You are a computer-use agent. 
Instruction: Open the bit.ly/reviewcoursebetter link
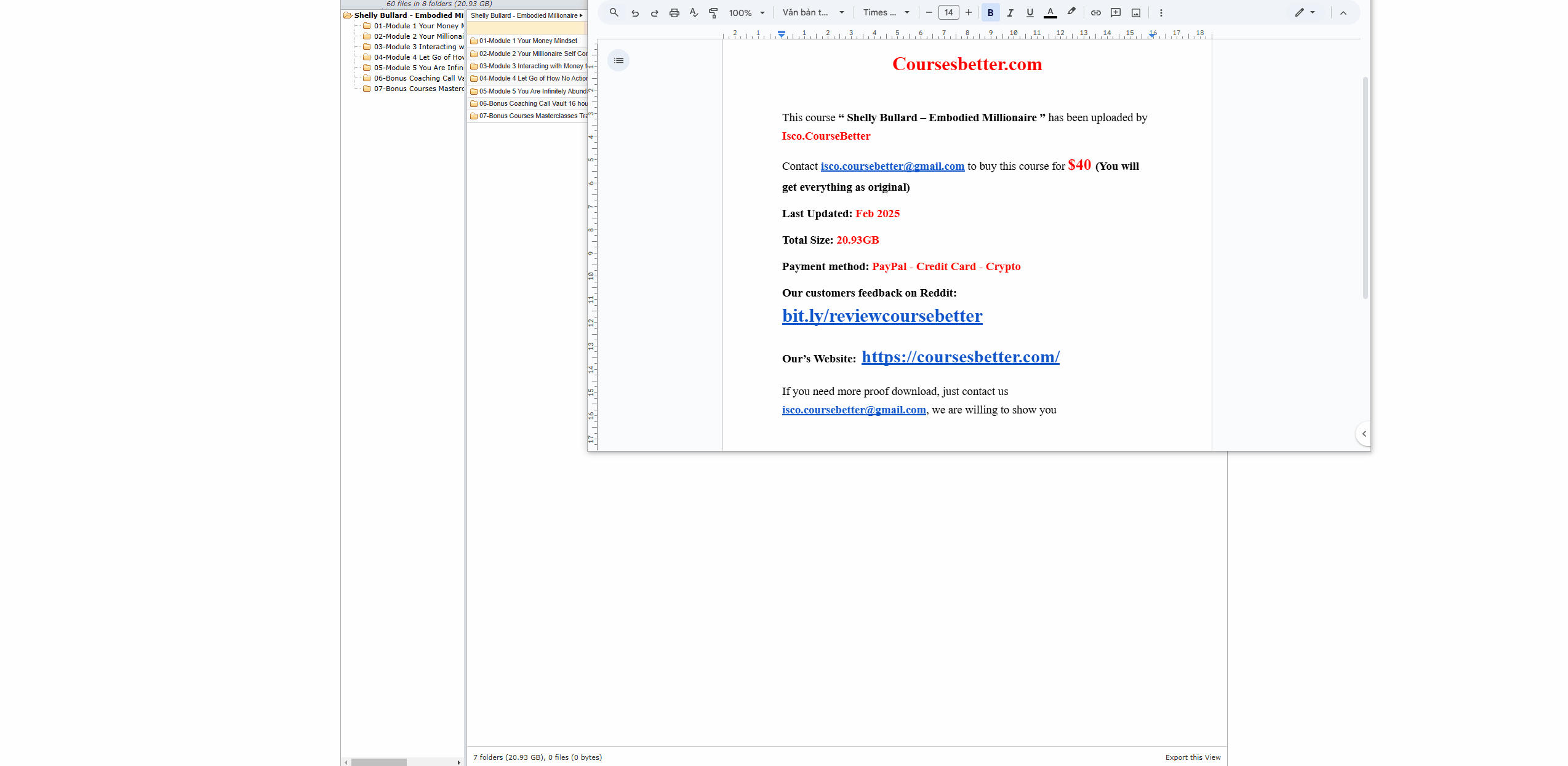point(882,316)
